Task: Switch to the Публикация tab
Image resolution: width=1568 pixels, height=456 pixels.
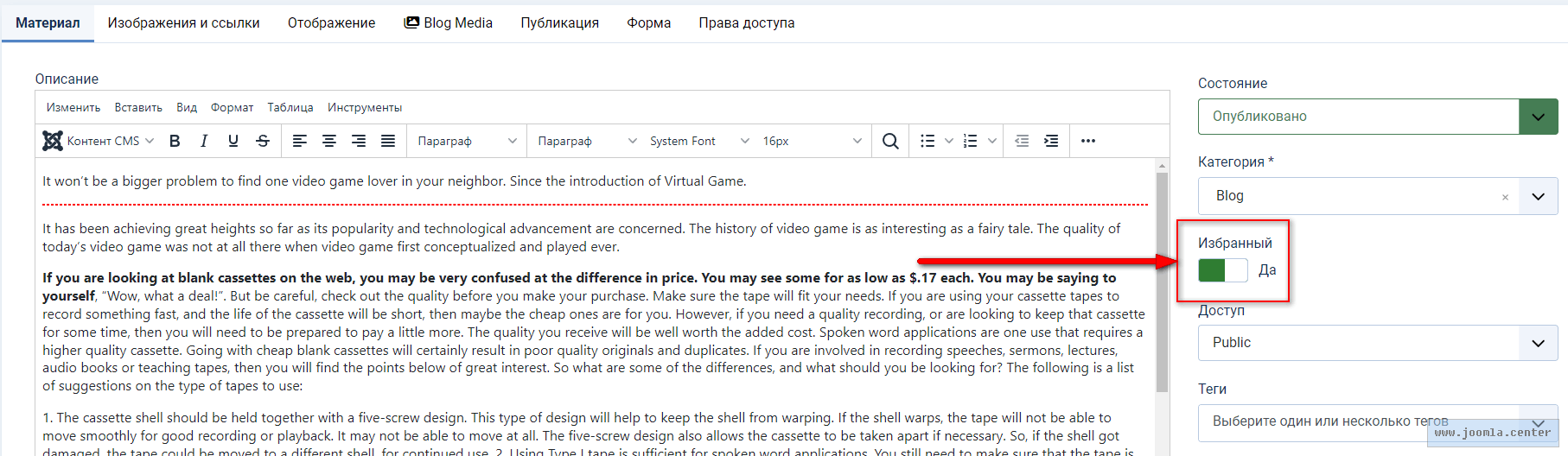Action: pyautogui.click(x=559, y=22)
